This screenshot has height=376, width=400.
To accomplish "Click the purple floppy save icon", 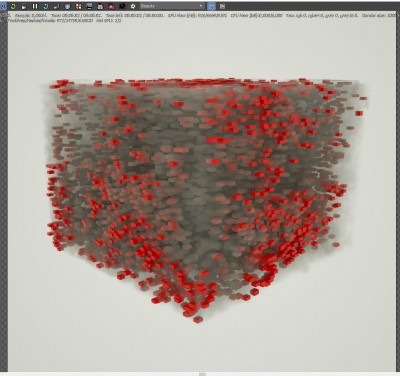I will (x=100, y=6).
